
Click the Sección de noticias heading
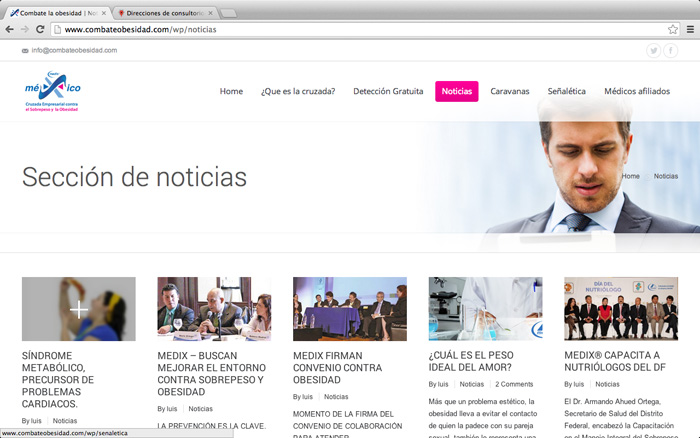click(x=134, y=177)
